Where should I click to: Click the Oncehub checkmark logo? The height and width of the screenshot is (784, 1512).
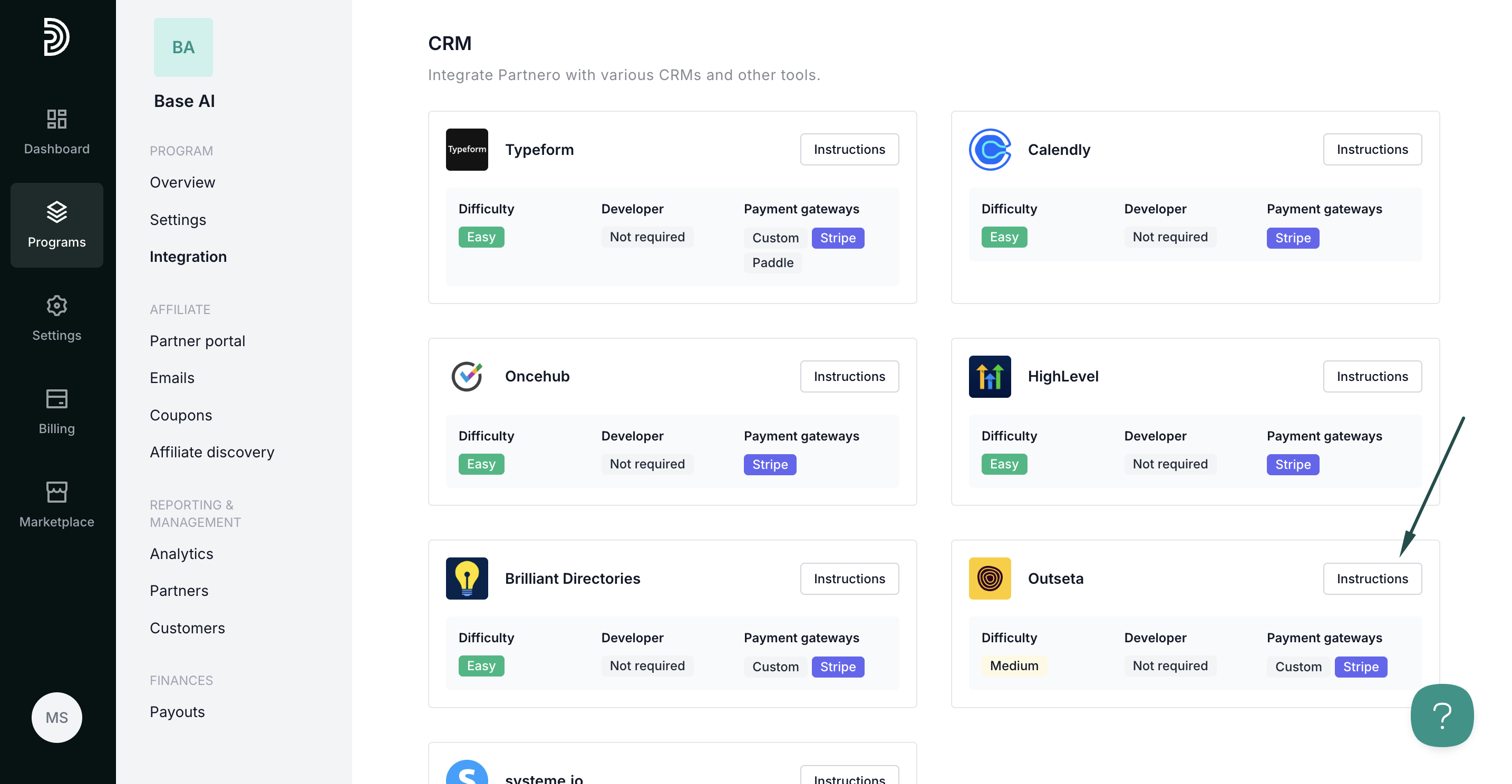tap(467, 377)
